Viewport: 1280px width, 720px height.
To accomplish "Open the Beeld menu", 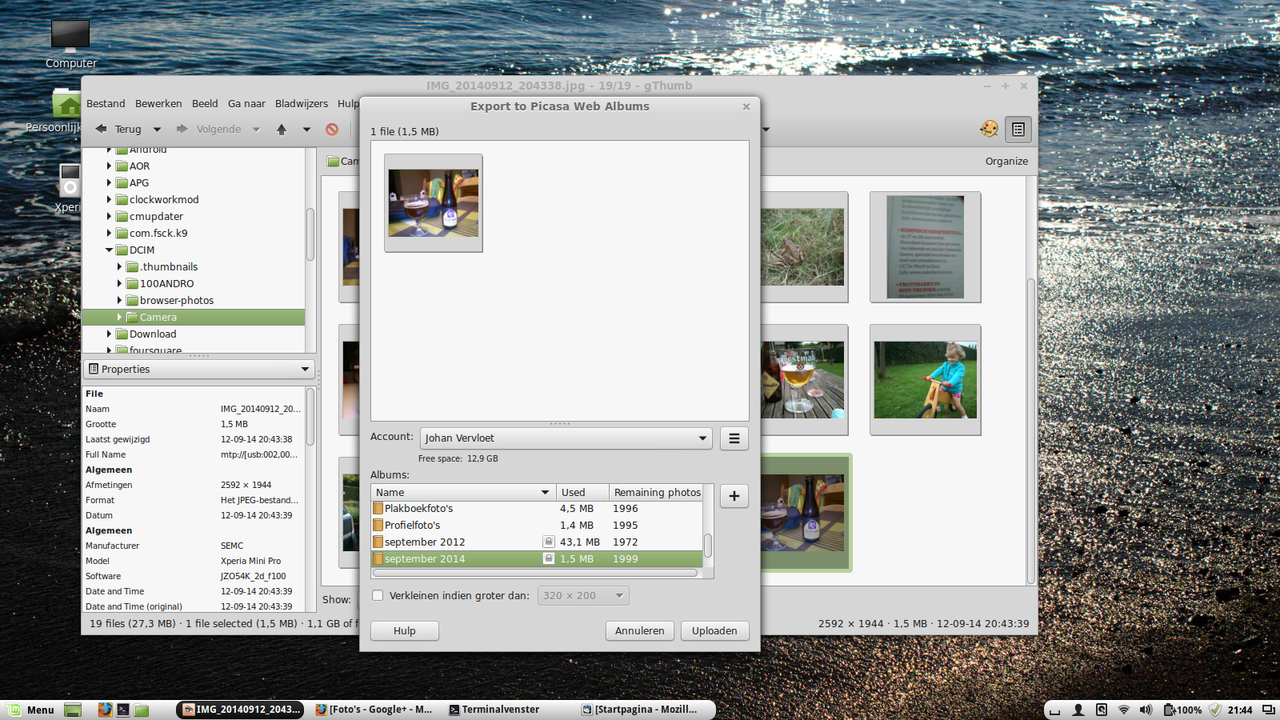I will [205, 104].
